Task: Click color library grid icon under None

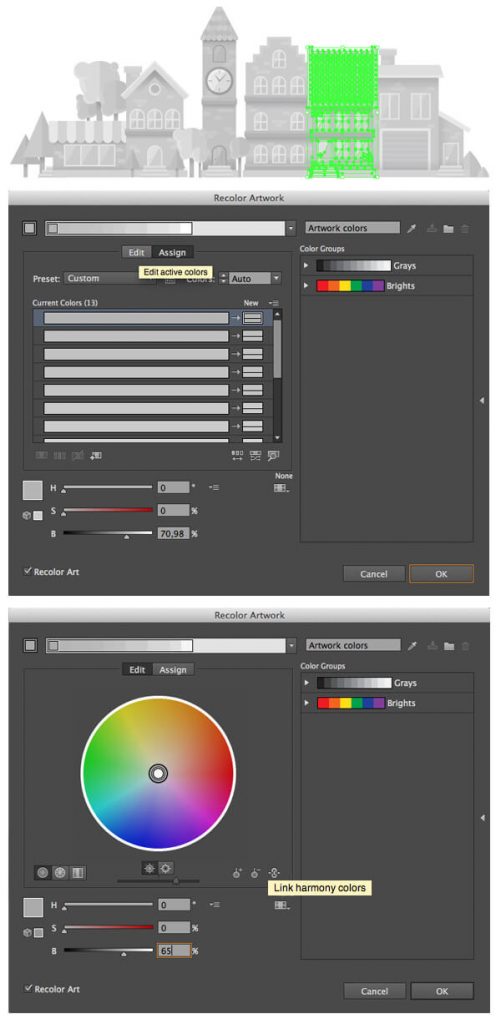Action: (x=282, y=488)
